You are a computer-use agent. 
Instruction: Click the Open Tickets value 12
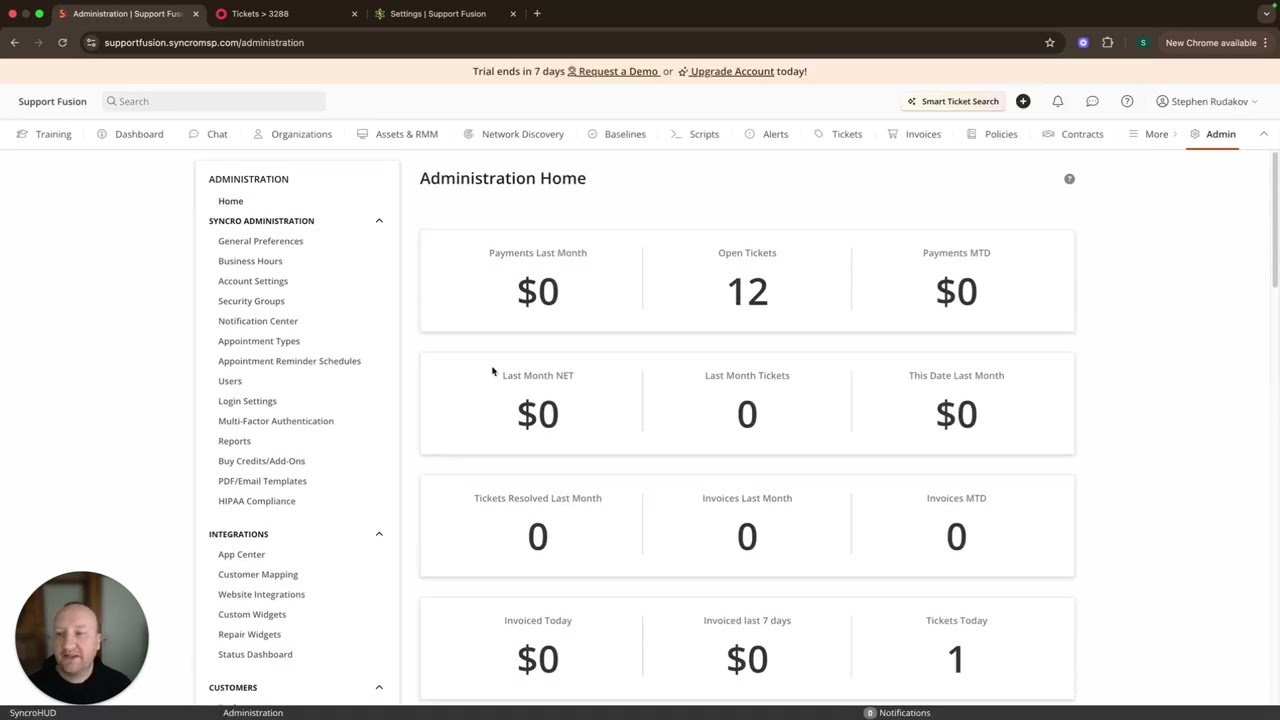click(747, 292)
